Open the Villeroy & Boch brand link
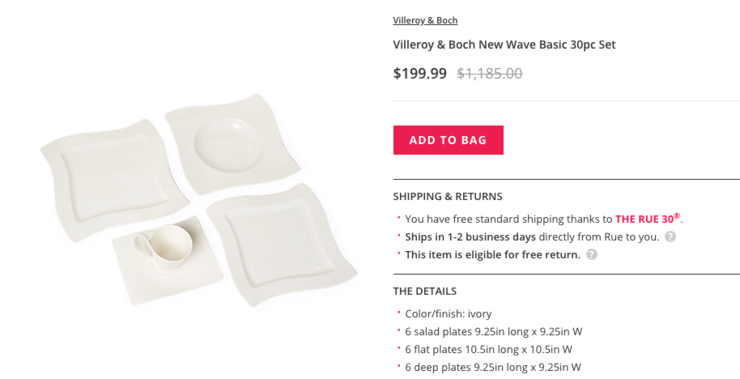 click(425, 20)
